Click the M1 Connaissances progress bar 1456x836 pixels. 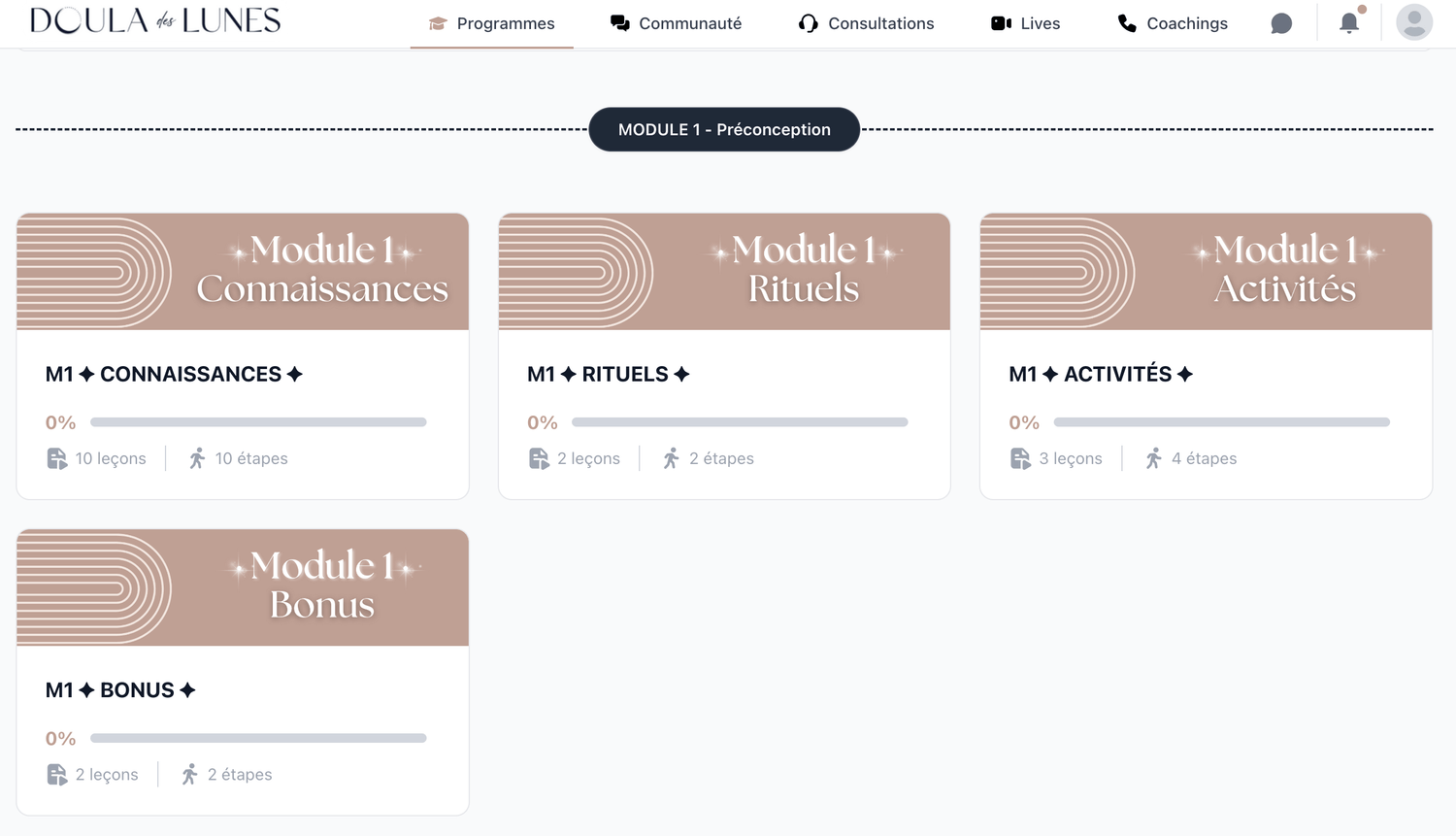258,422
